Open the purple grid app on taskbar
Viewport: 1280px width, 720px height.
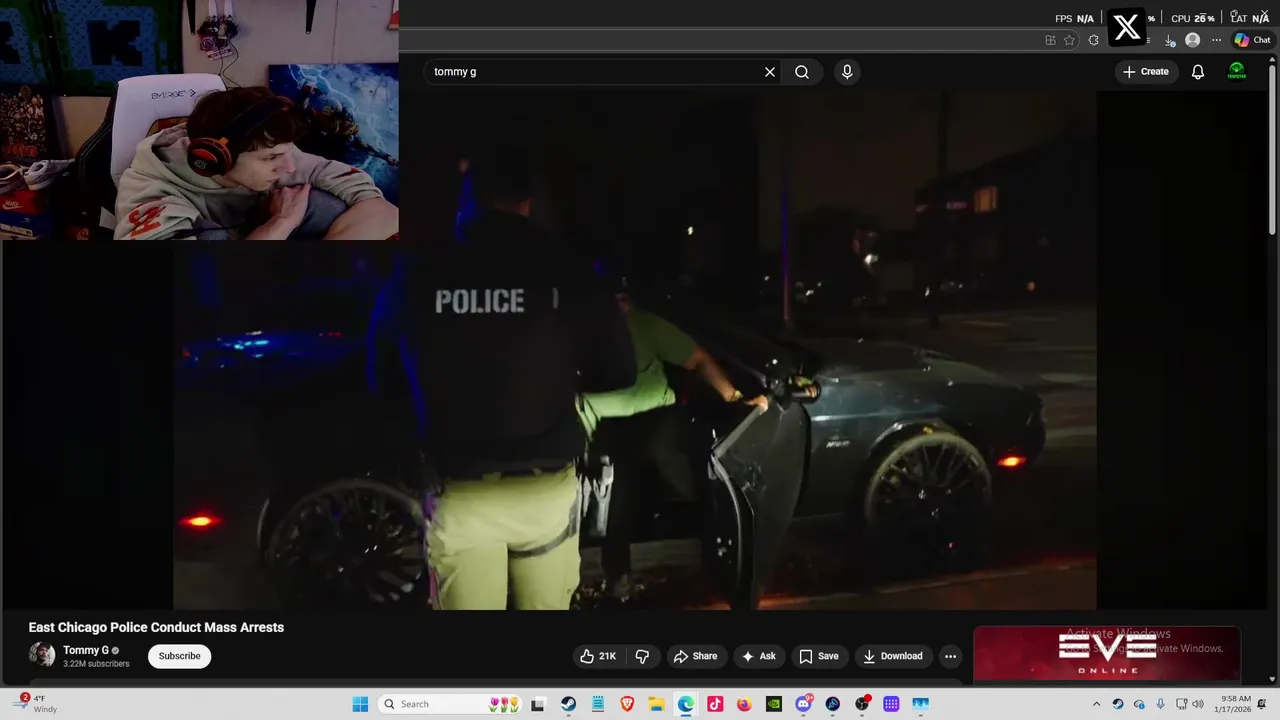click(x=891, y=704)
